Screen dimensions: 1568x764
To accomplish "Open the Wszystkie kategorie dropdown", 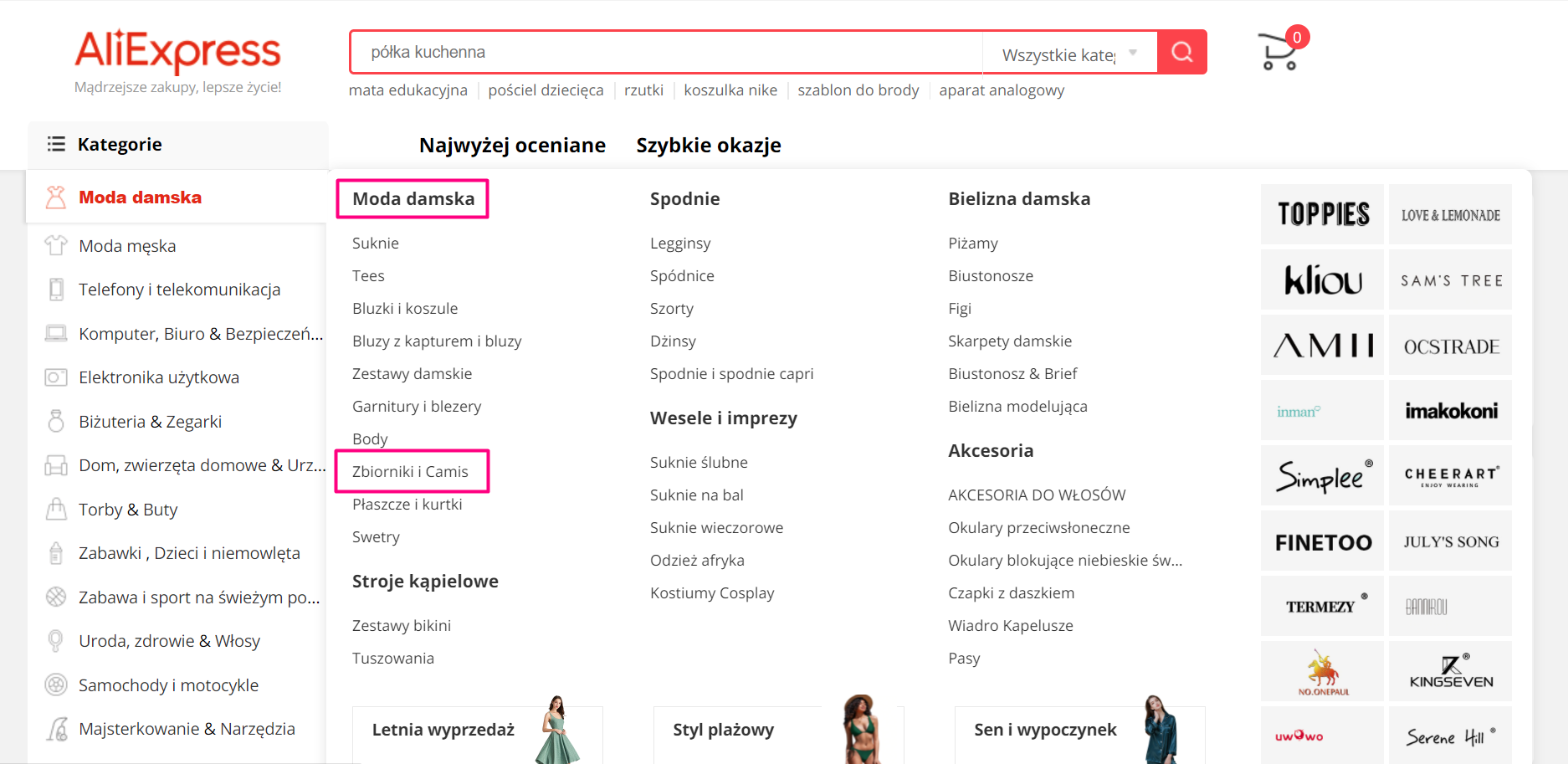I will 1069,54.
